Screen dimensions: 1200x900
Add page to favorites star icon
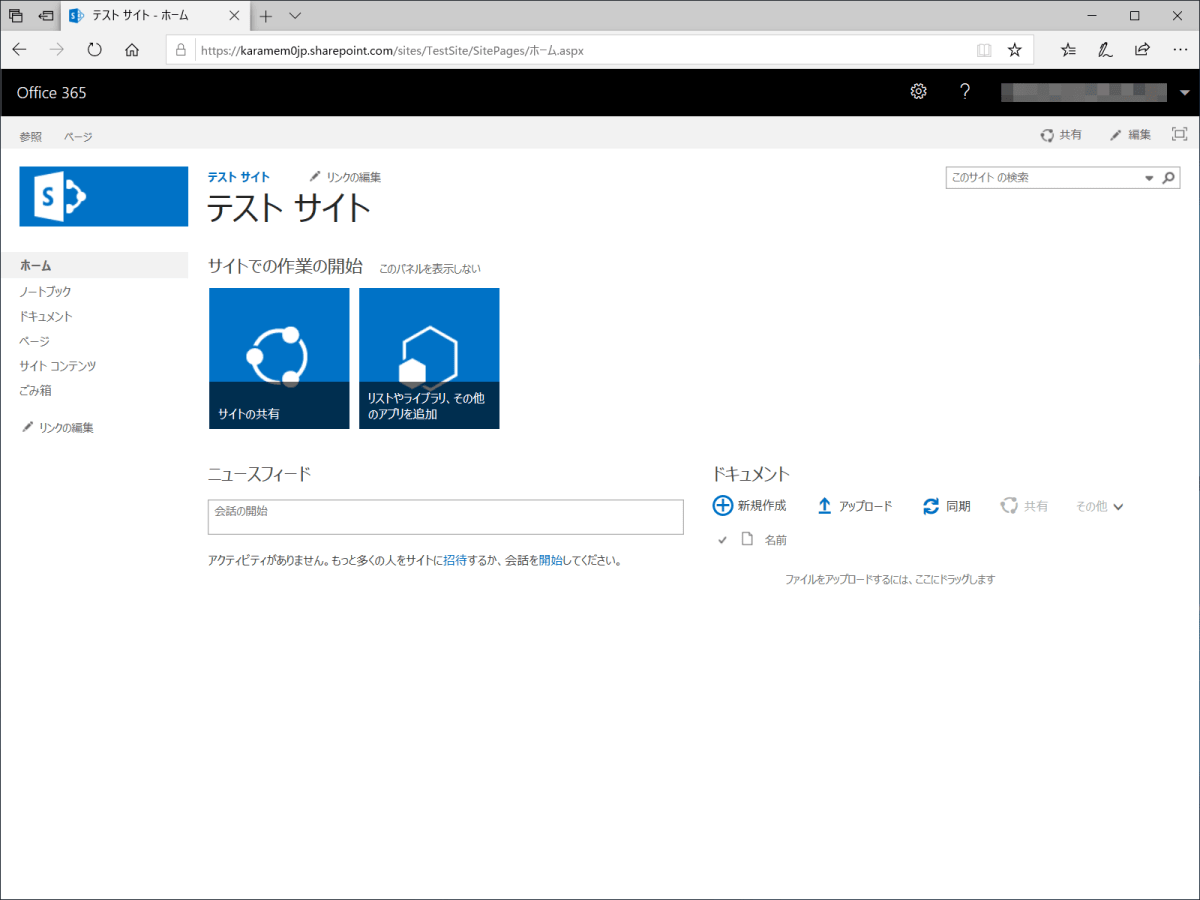pos(1014,50)
